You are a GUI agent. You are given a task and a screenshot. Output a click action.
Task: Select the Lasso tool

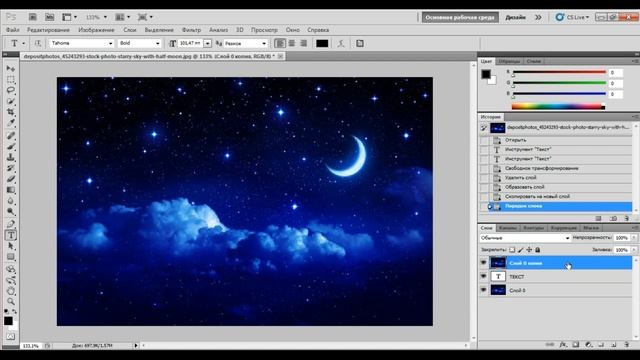coord(11,90)
